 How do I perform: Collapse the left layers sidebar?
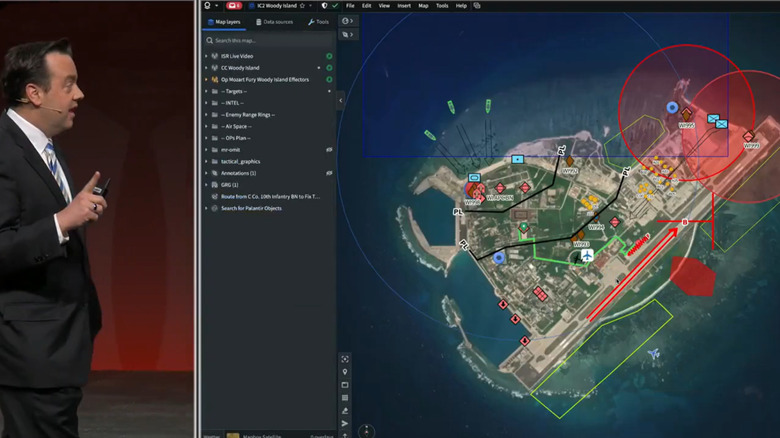point(340,101)
